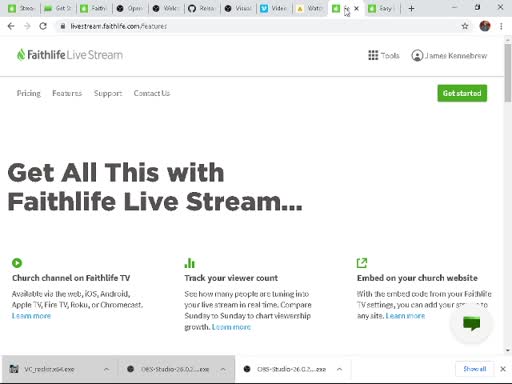Open the Pricing page
512x384 pixels.
[x=29, y=93]
